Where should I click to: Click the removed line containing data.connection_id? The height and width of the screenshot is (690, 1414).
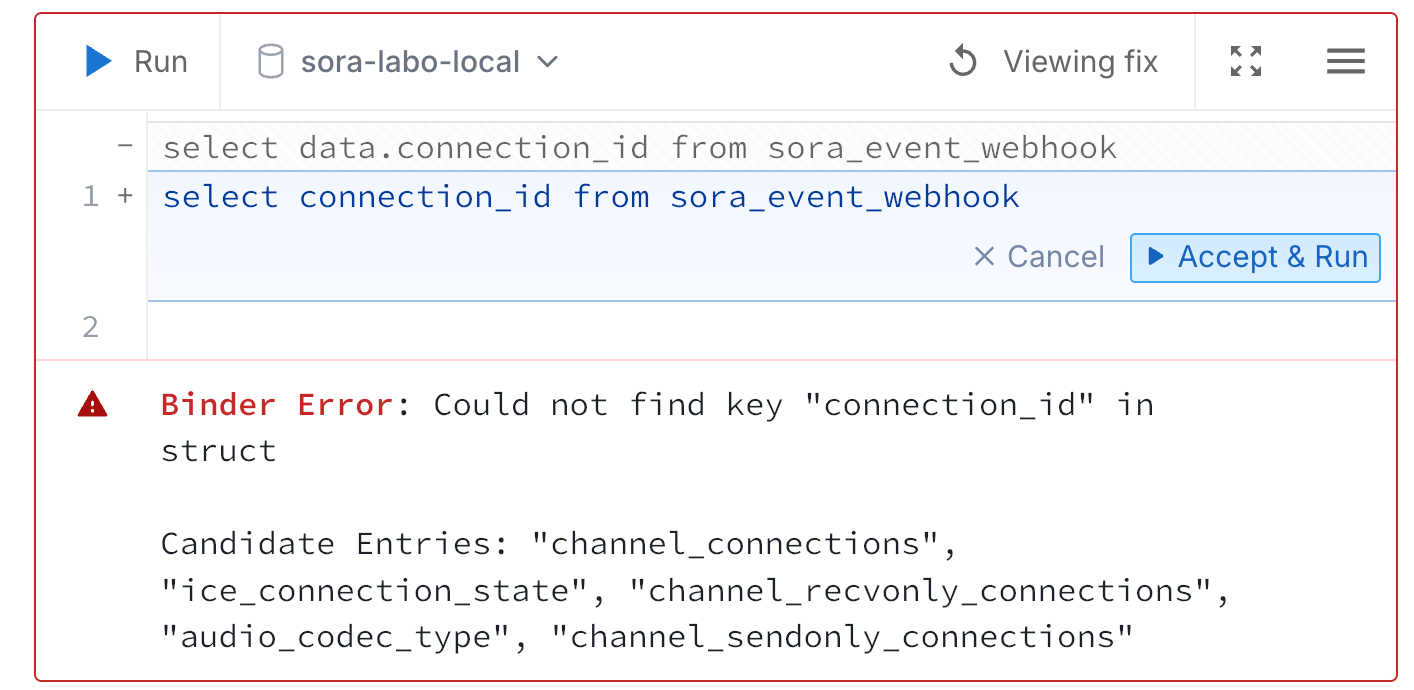[x=639, y=148]
